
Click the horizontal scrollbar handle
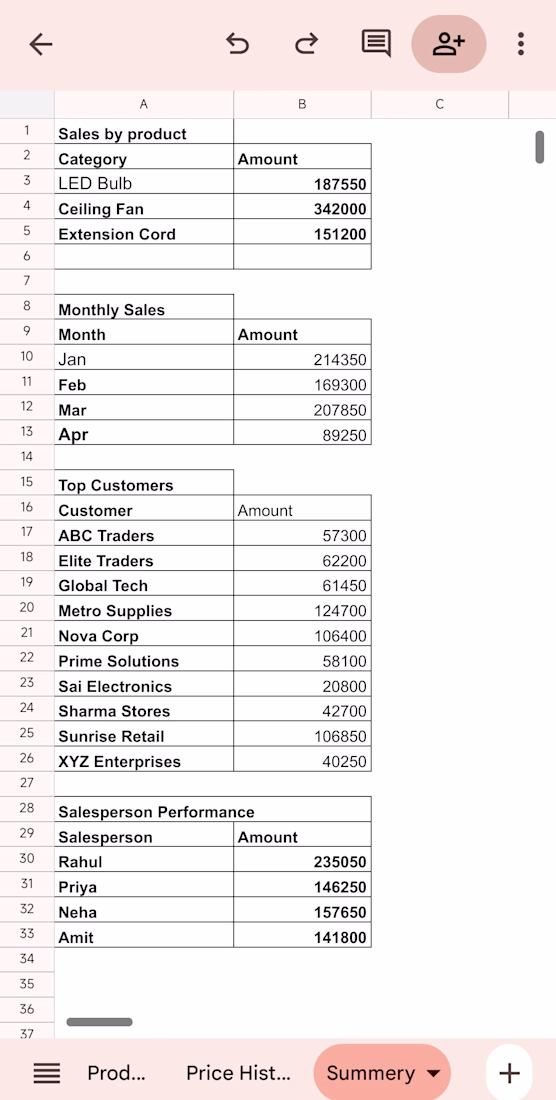(100, 1022)
